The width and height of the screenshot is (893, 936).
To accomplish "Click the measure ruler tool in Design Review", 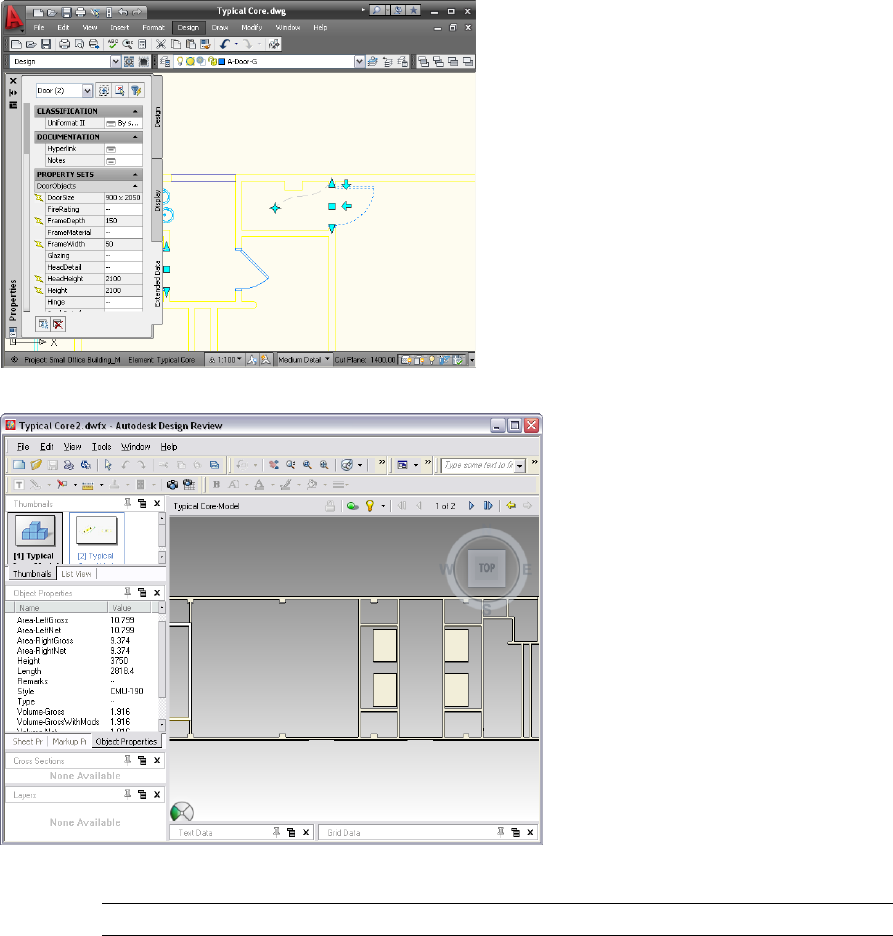I will point(88,485).
